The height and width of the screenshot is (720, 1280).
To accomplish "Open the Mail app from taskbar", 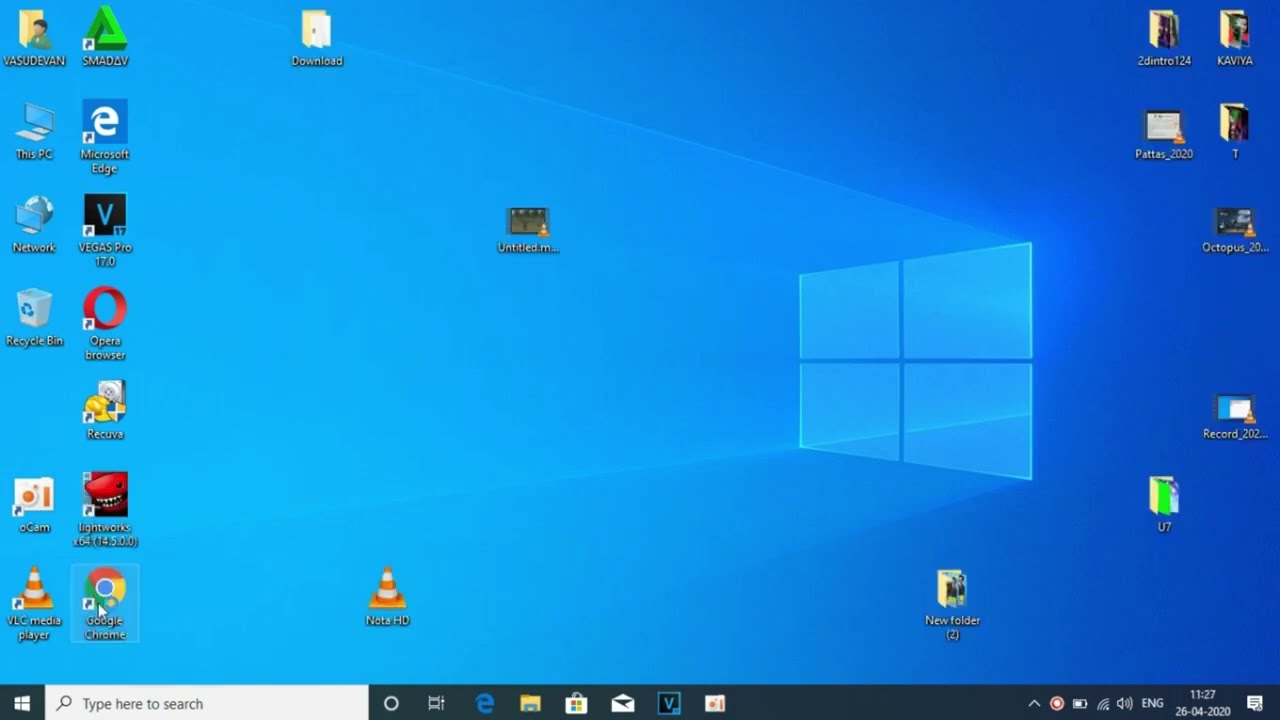I will pyautogui.click(x=623, y=703).
